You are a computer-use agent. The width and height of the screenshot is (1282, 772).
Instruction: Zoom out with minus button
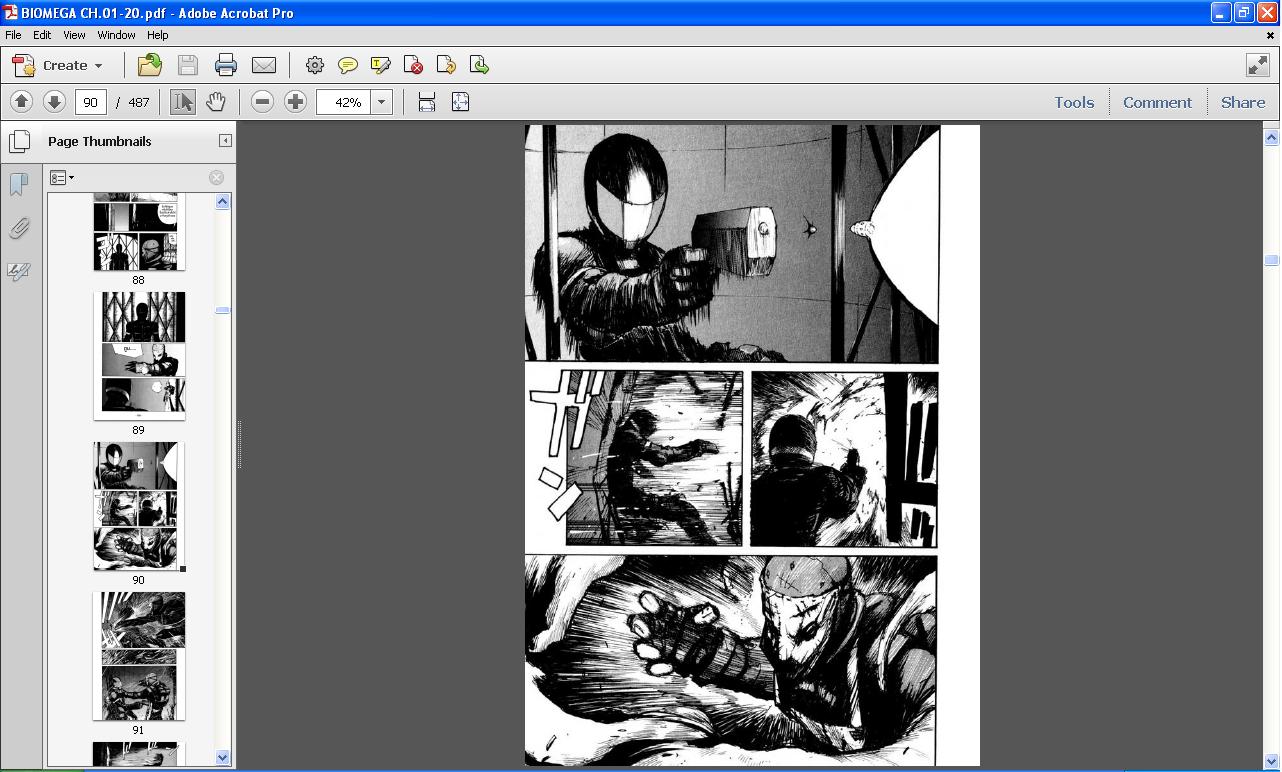262,102
